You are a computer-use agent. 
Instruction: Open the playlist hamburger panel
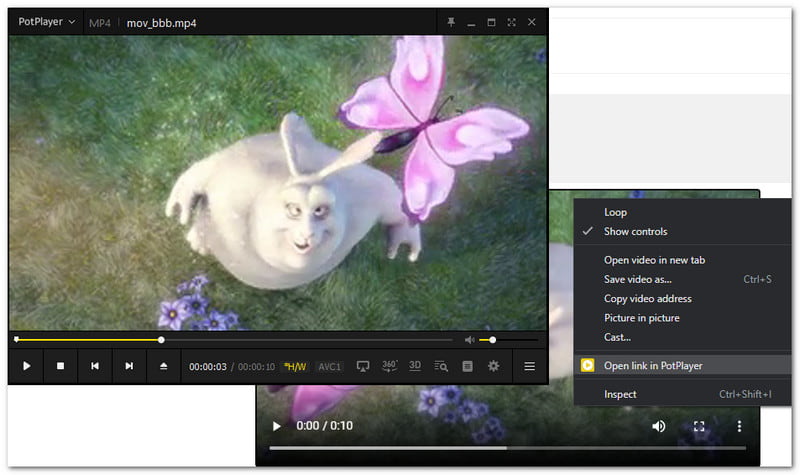(530, 366)
